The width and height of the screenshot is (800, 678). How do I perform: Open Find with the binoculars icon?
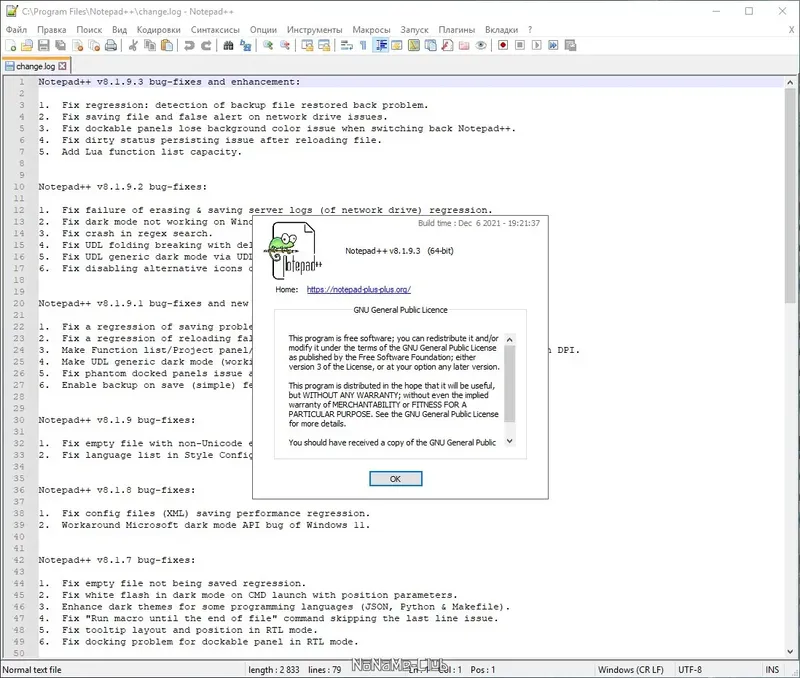click(x=229, y=46)
